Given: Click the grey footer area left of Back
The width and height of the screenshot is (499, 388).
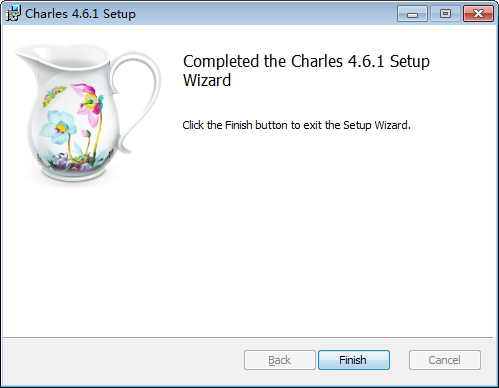Looking at the screenshot, I should pos(123,360).
